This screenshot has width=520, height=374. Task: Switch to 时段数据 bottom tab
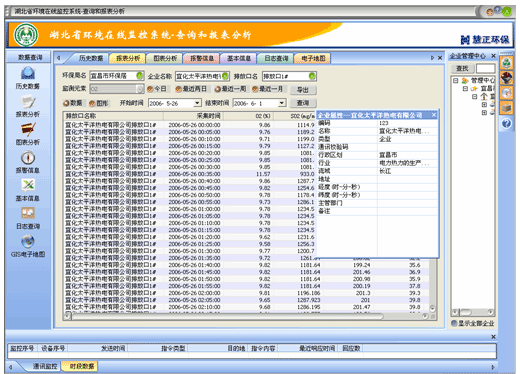click(x=82, y=366)
